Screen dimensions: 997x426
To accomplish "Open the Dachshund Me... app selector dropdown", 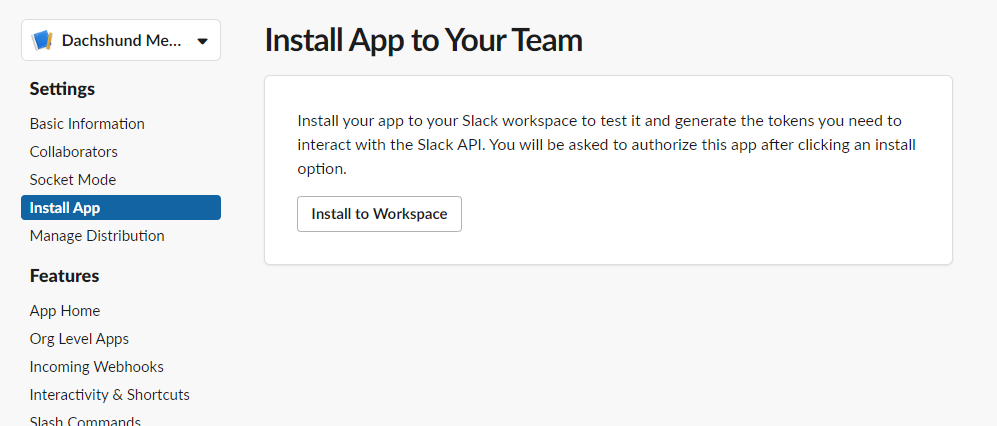I will click(x=121, y=41).
